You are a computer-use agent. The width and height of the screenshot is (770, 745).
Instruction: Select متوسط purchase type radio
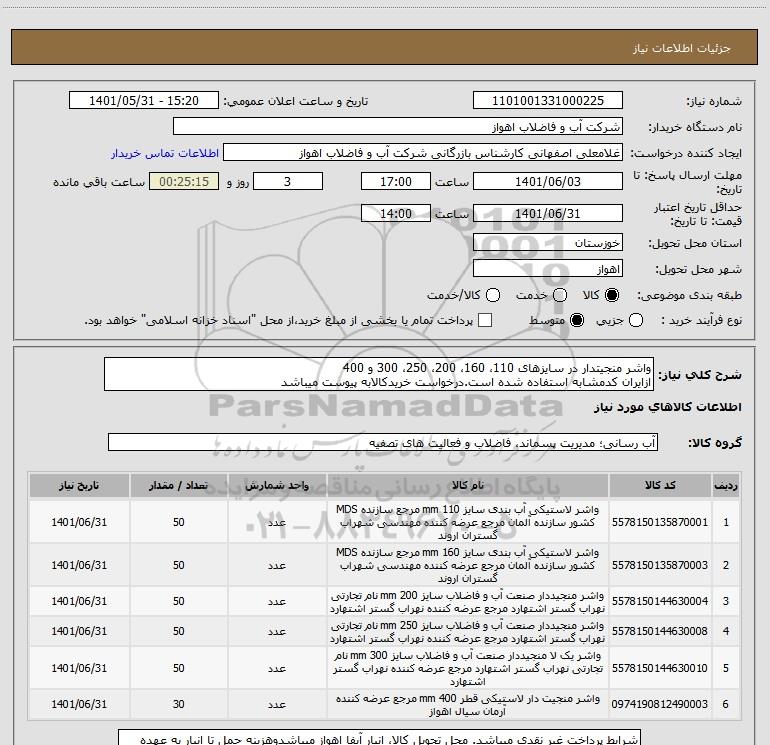pos(577,320)
